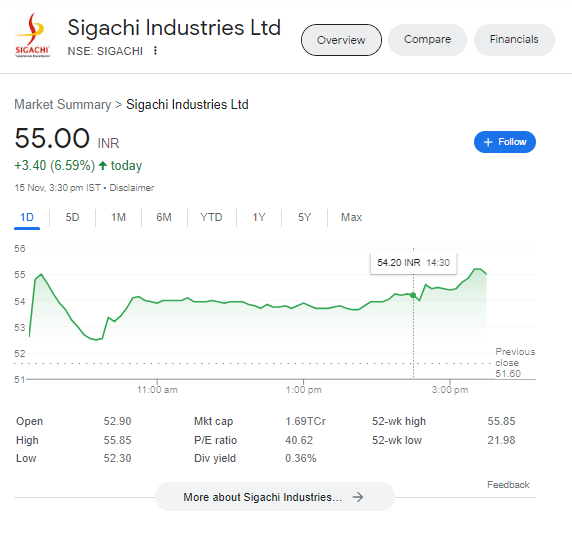Click the green up arrow beside today
This screenshot has width=572, height=547.
click(x=103, y=166)
